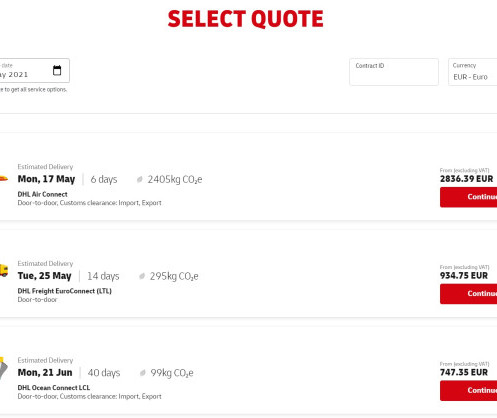
Task: Click the CO2 leaf icon beside 2405kg
Action: tap(140, 180)
